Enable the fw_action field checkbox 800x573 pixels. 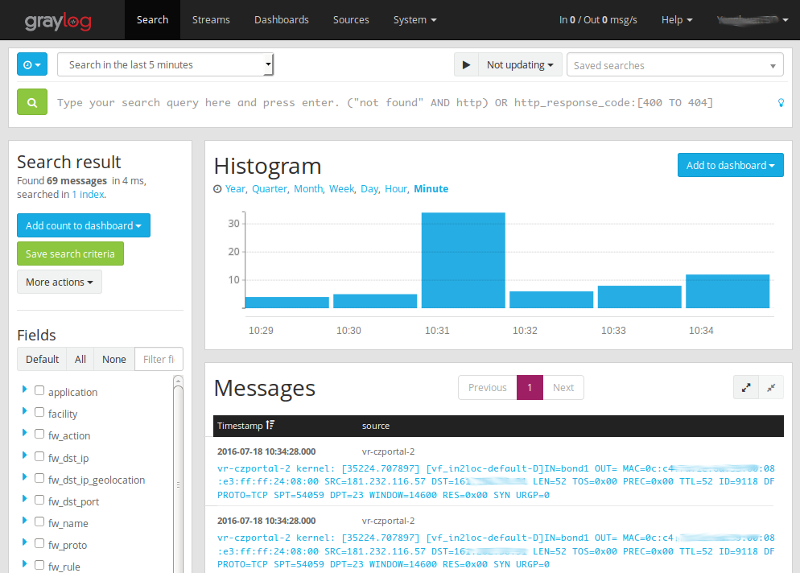point(40,435)
